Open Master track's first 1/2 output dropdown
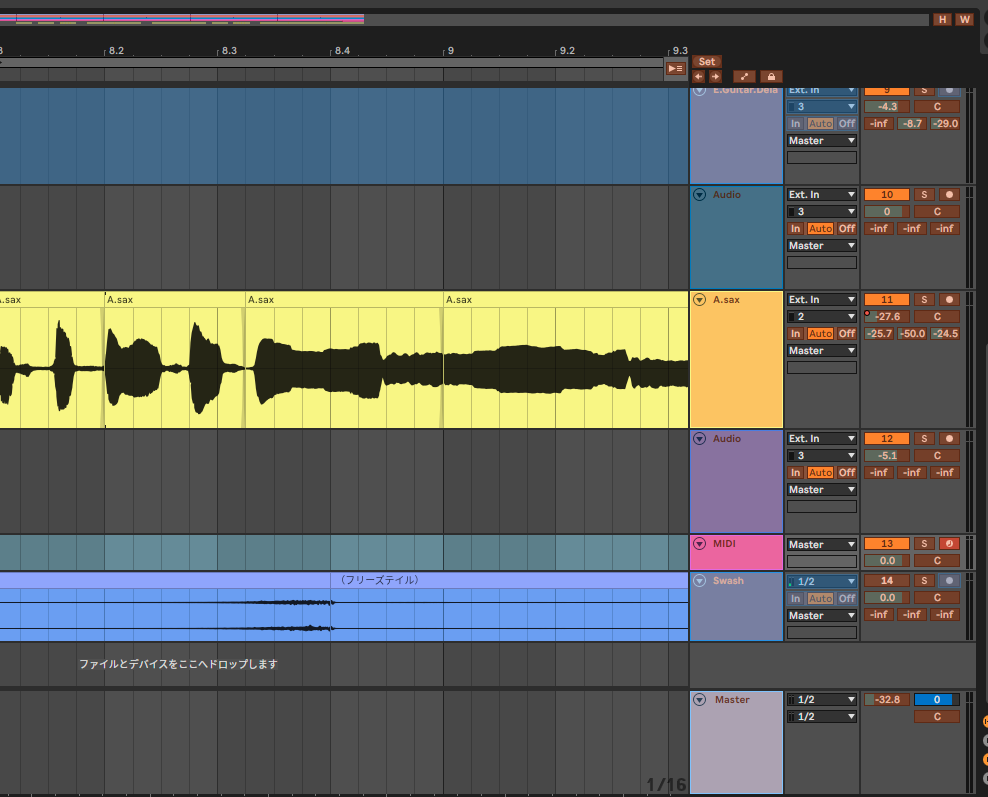 click(821, 700)
